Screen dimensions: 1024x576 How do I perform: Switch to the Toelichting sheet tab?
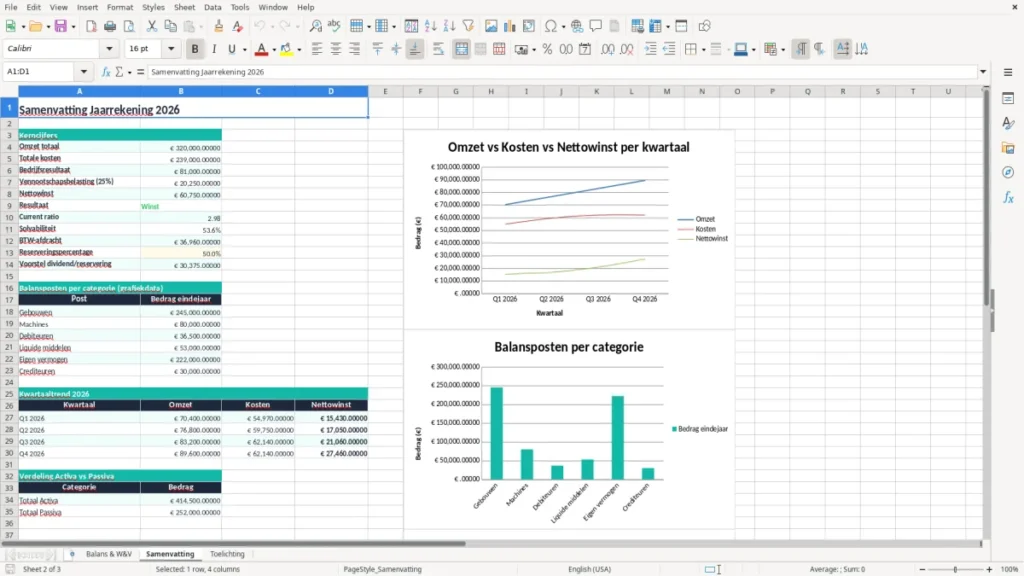[227, 554]
